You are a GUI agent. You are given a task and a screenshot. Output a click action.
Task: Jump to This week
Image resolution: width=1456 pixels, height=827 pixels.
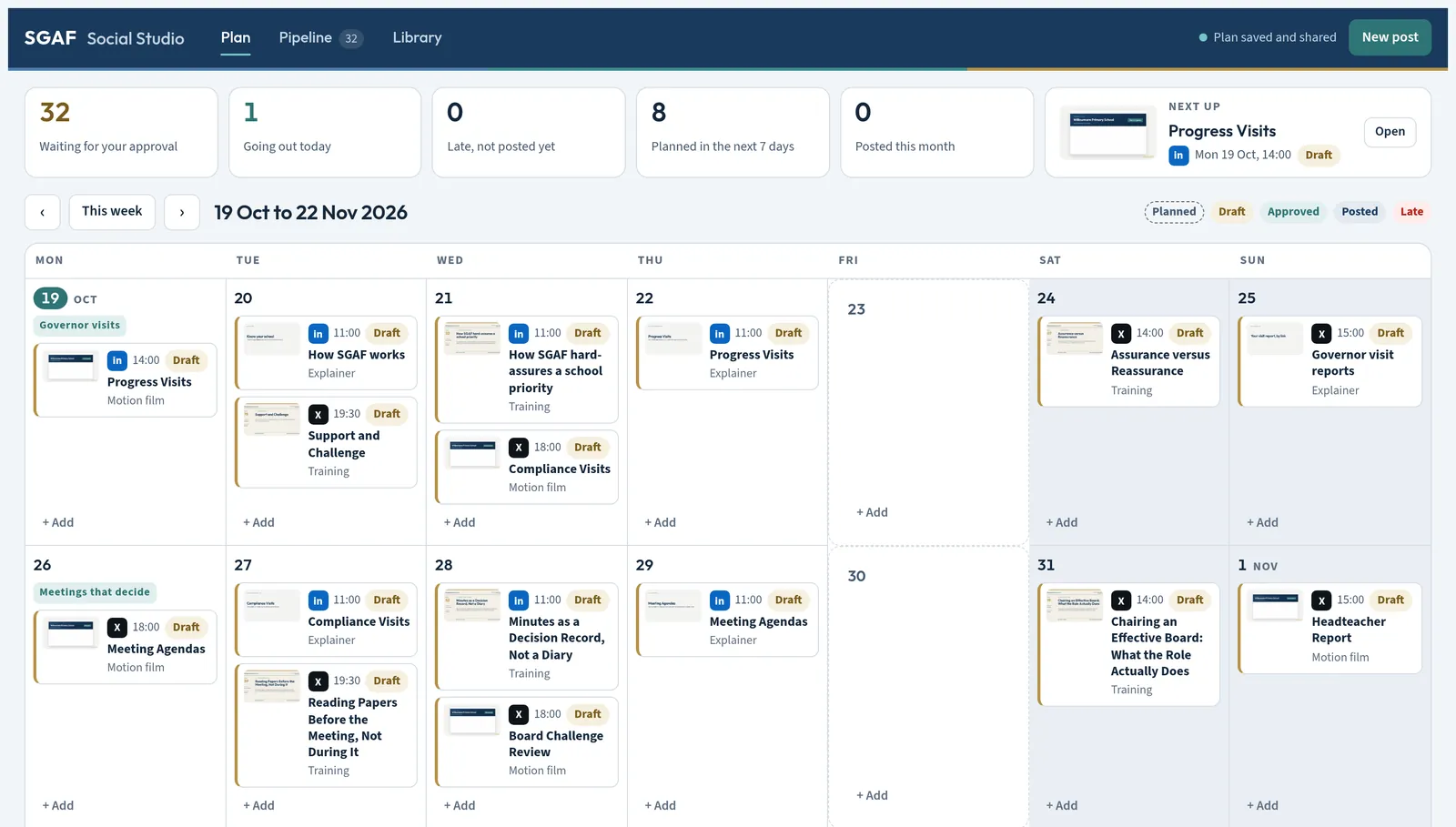(x=112, y=211)
